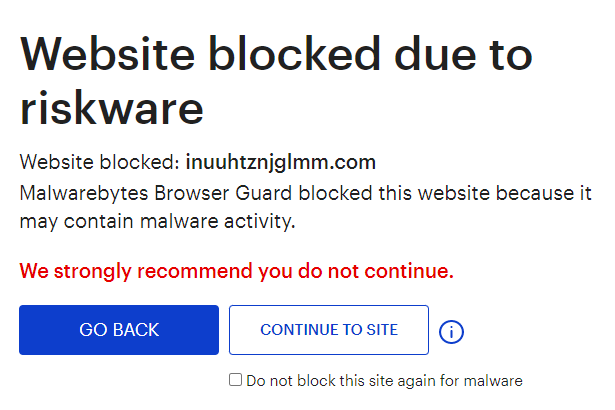Open the circled "i" information tooltip
Image resolution: width=615 pixels, height=410 pixels.
point(451,331)
